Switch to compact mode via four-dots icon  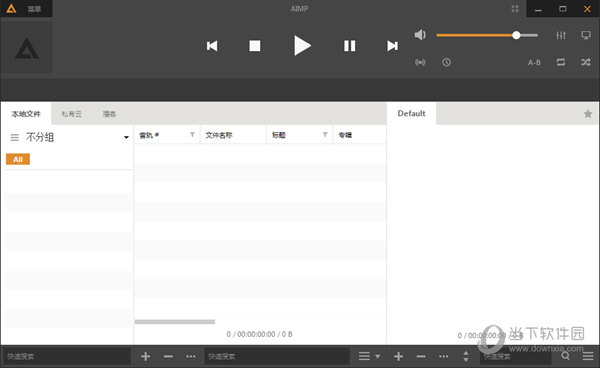[x=515, y=9]
